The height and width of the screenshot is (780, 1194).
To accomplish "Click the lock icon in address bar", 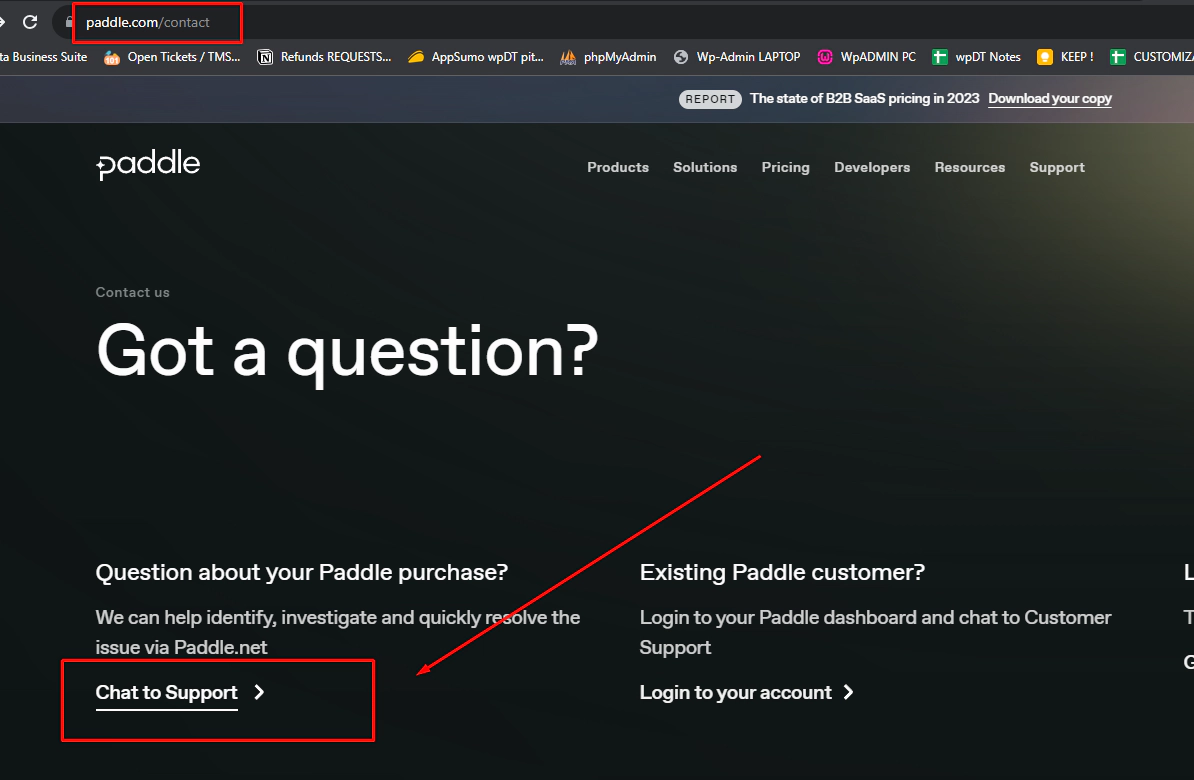I will (69, 22).
